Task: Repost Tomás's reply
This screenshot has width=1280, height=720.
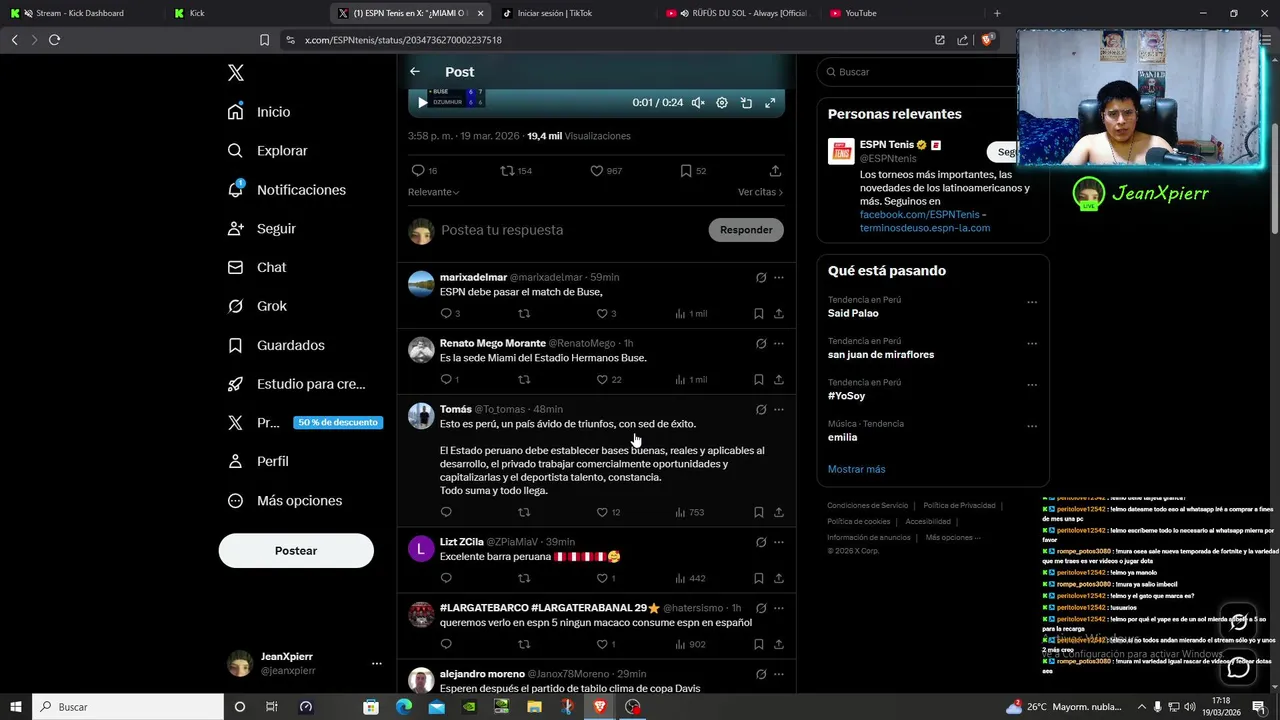Action: (x=524, y=512)
